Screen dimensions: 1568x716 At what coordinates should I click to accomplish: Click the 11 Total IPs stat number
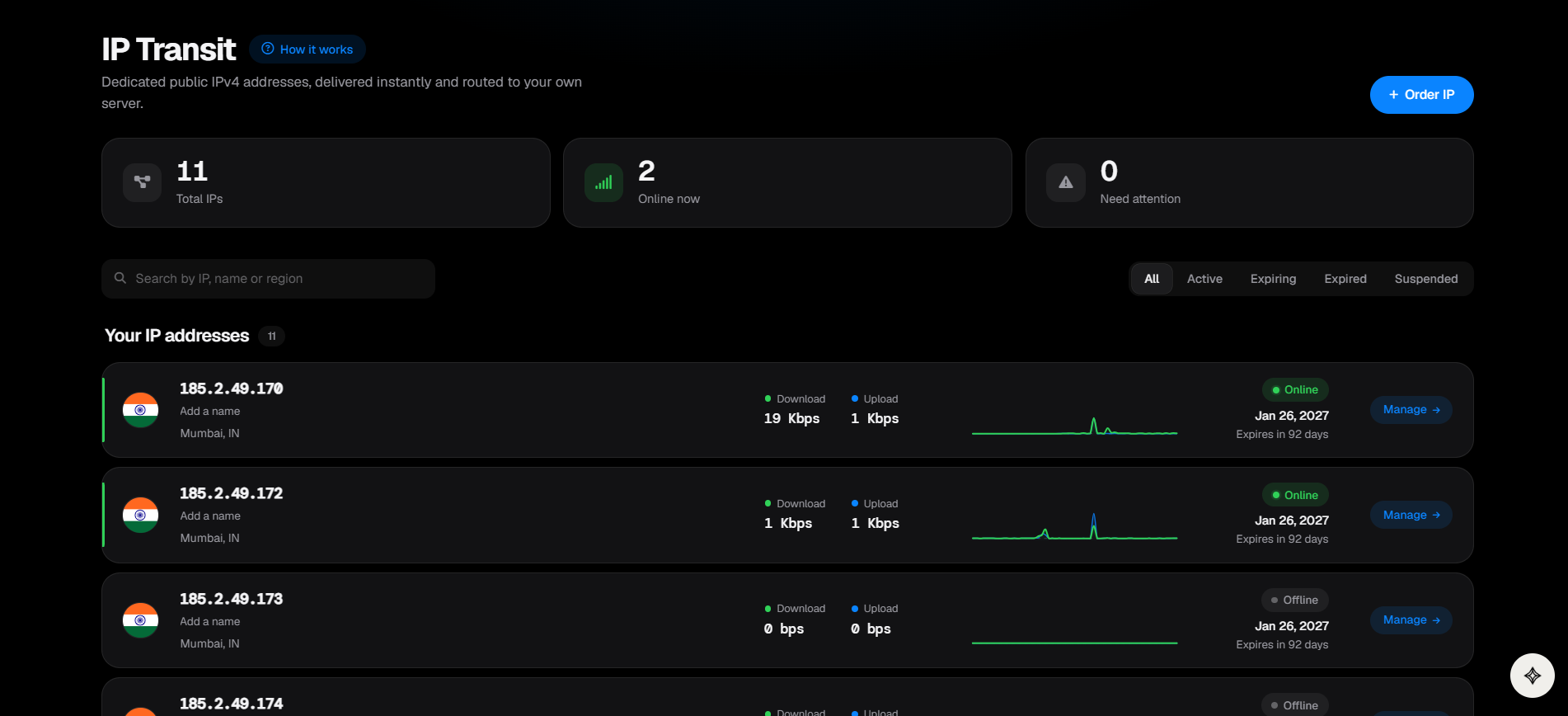[x=192, y=171]
